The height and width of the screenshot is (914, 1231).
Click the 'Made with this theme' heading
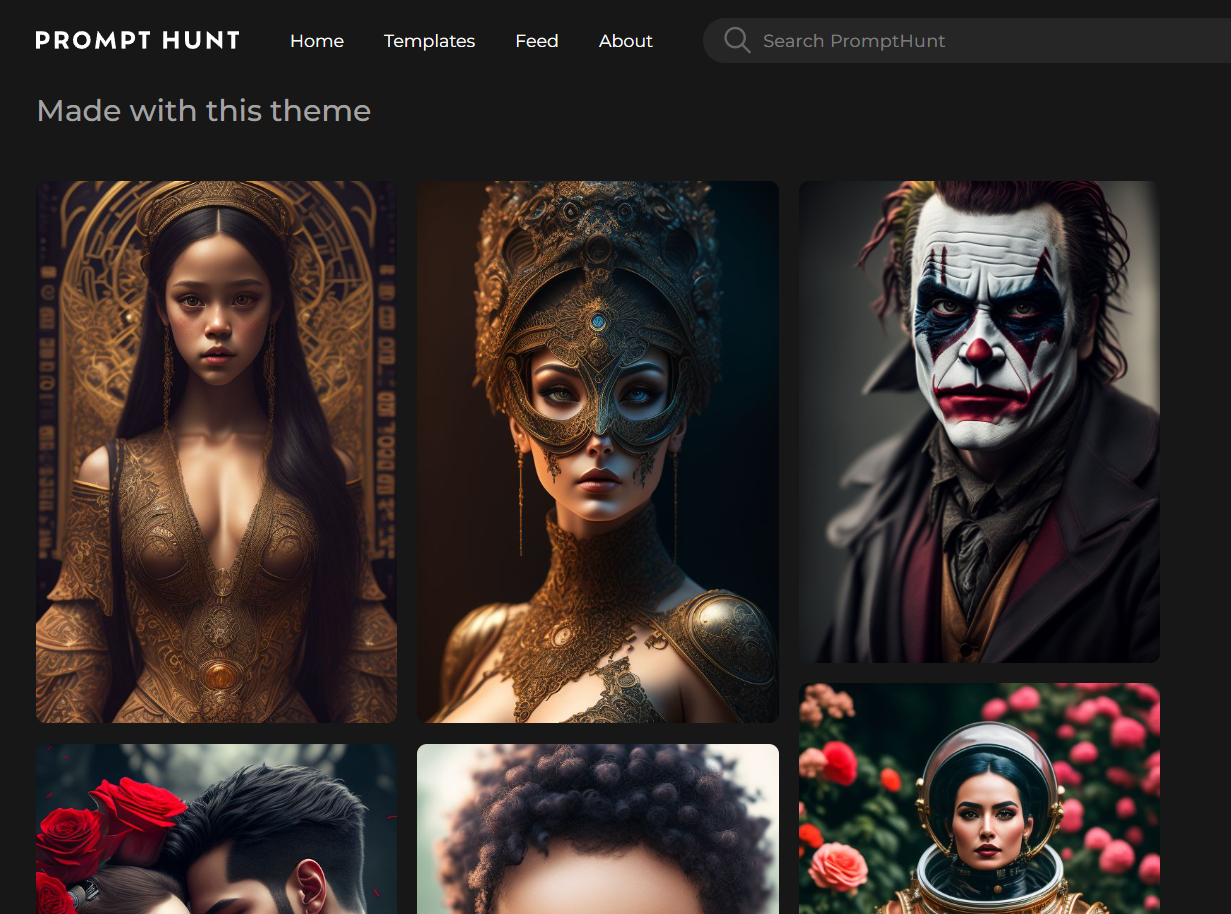pyautogui.click(x=203, y=111)
